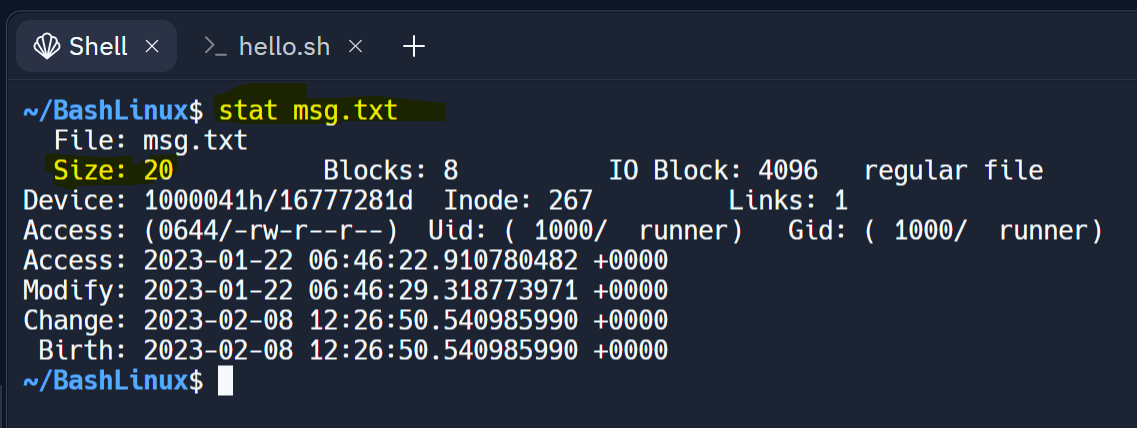This screenshot has width=1137, height=428.
Task: Click the 'Device: 1000041h/16777281d' value
Action: [218, 200]
